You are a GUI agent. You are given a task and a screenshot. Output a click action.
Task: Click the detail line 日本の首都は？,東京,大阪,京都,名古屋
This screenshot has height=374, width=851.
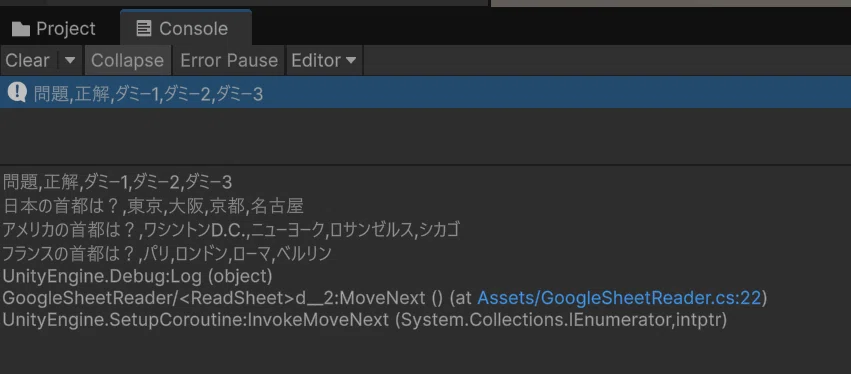(x=153, y=206)
